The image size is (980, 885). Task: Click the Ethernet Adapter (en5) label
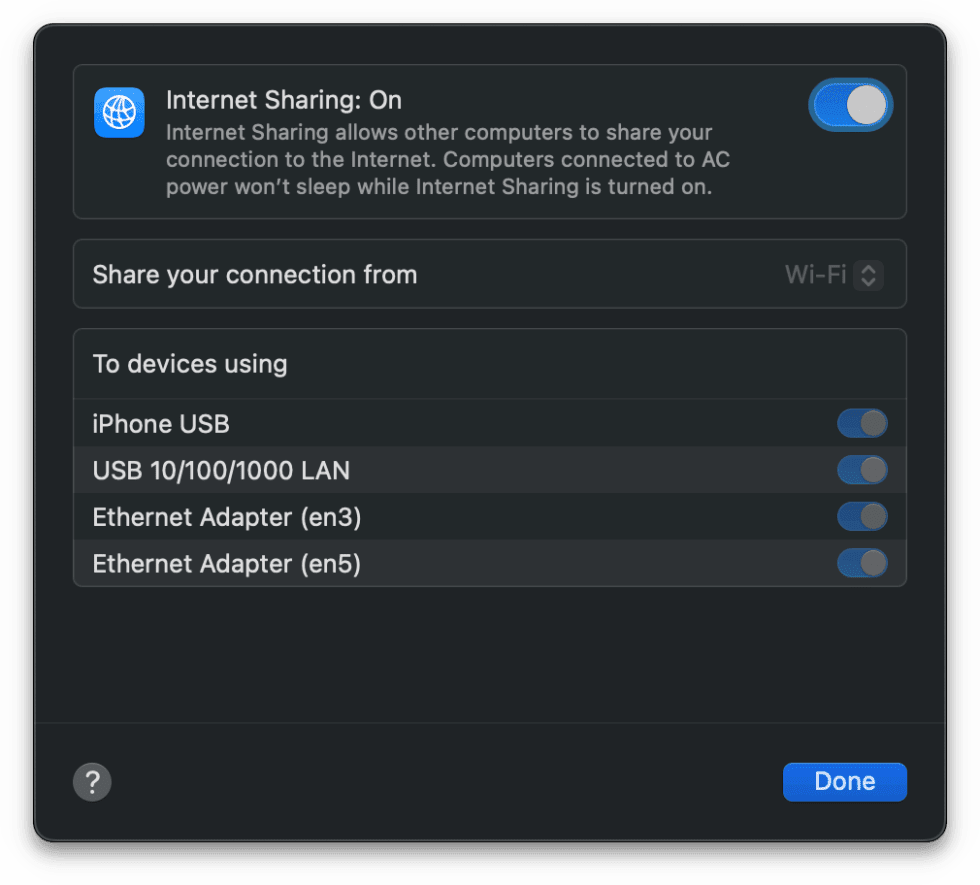pos(226,563)
